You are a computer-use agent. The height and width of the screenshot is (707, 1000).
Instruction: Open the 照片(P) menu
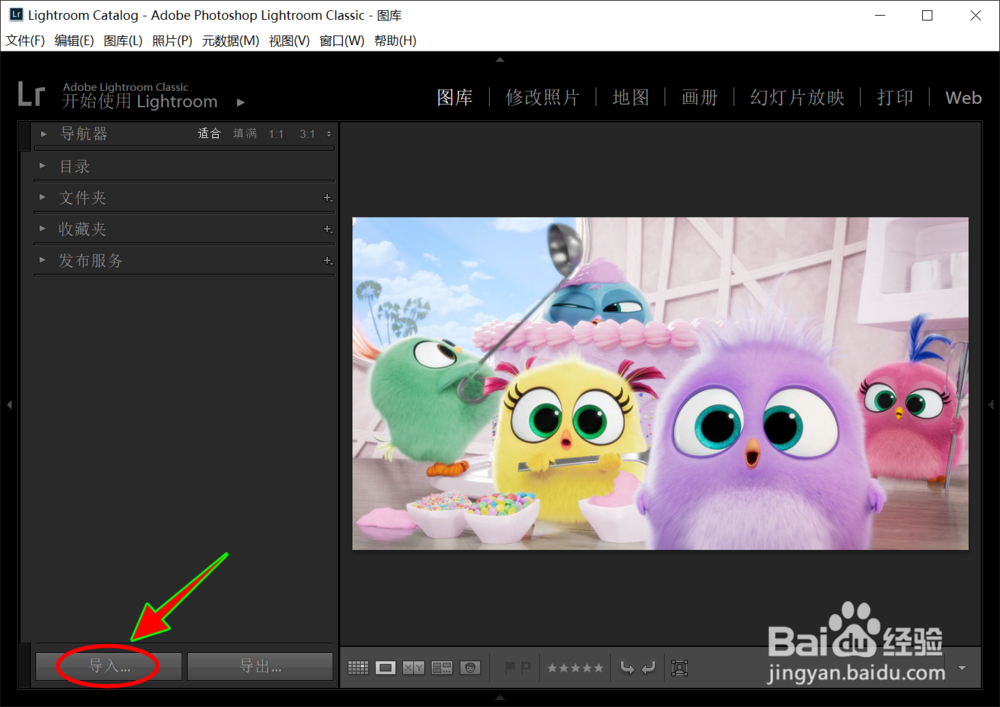[172, 41]
